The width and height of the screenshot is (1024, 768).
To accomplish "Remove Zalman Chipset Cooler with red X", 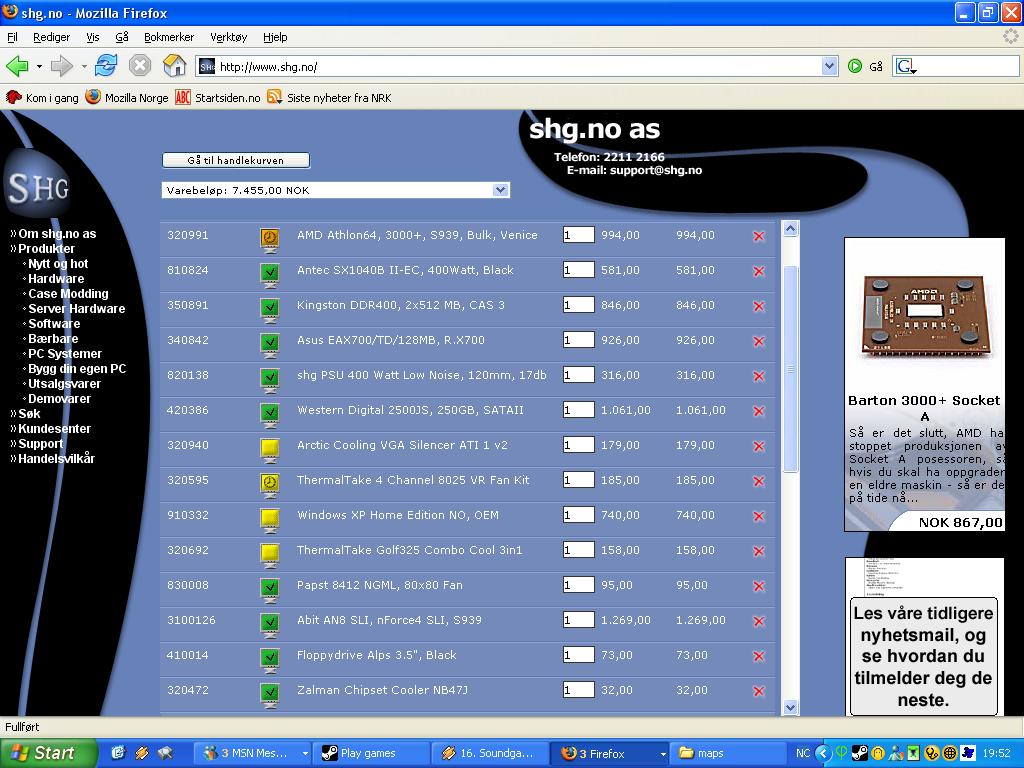I will (758, 692).
